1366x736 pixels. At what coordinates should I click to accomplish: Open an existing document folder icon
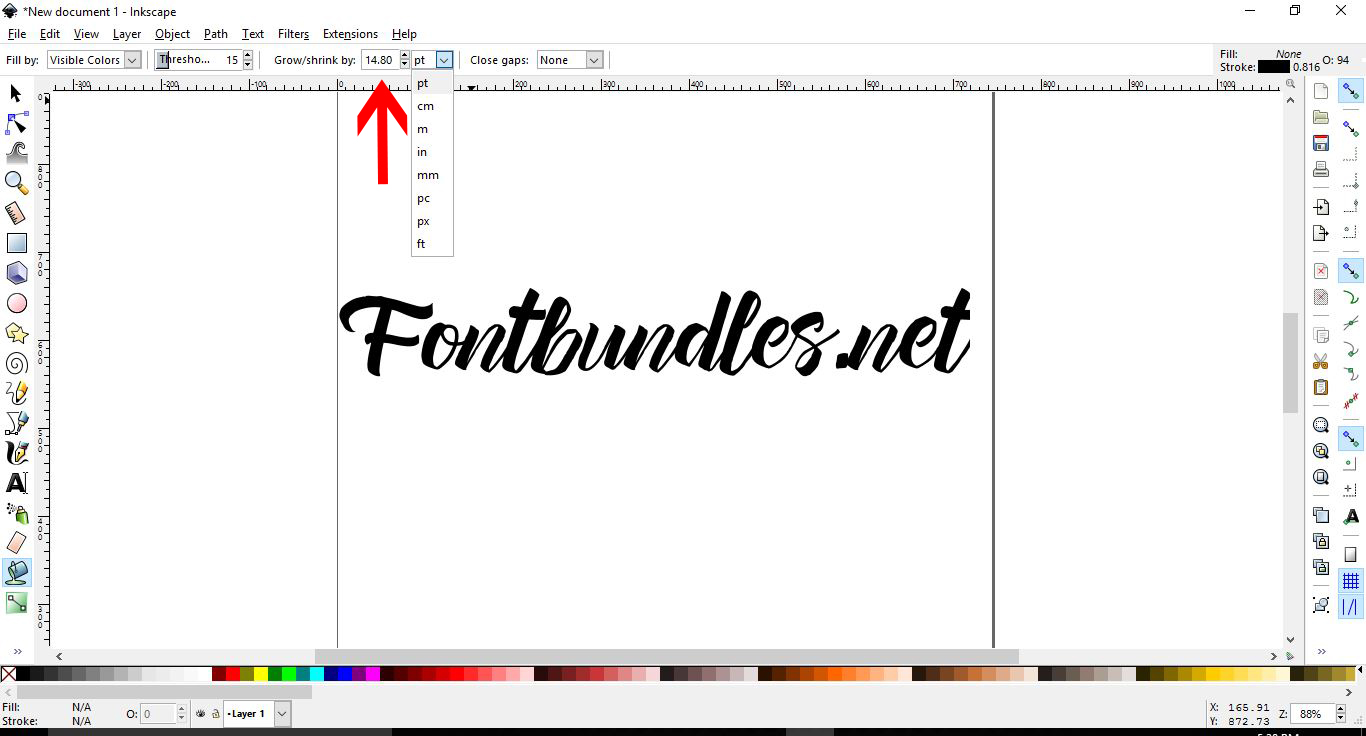[1321, 117]
